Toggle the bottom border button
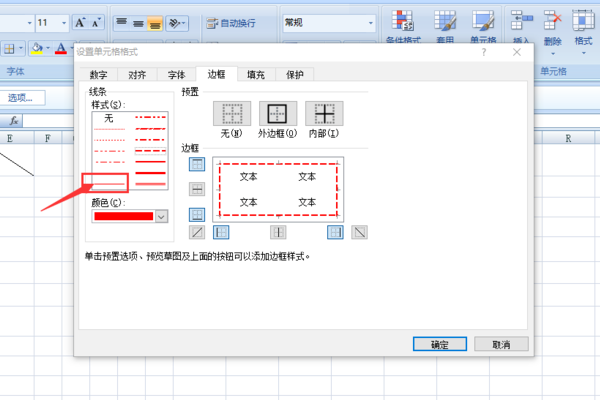Screen dimensions: 600x400 (197, 214)
